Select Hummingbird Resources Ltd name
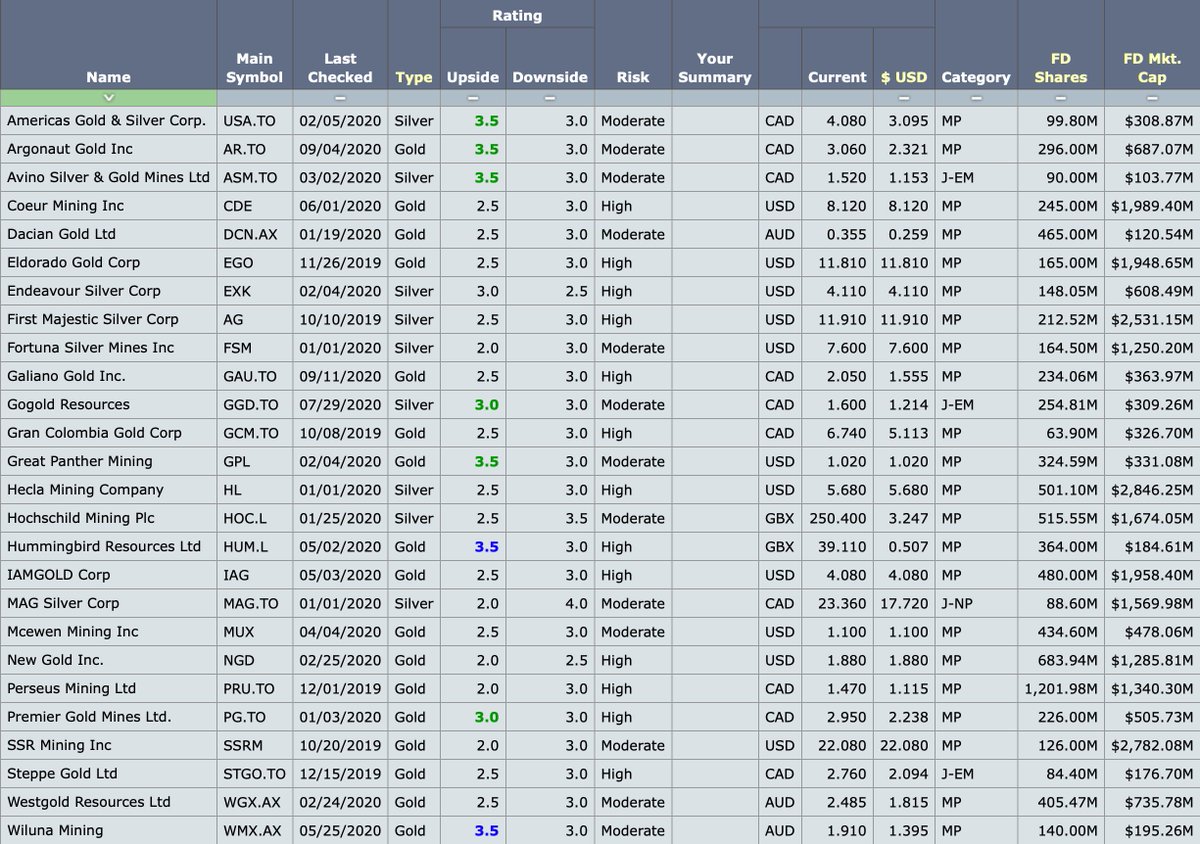The height and width of the screenshot is (844, 1200). 104,547
